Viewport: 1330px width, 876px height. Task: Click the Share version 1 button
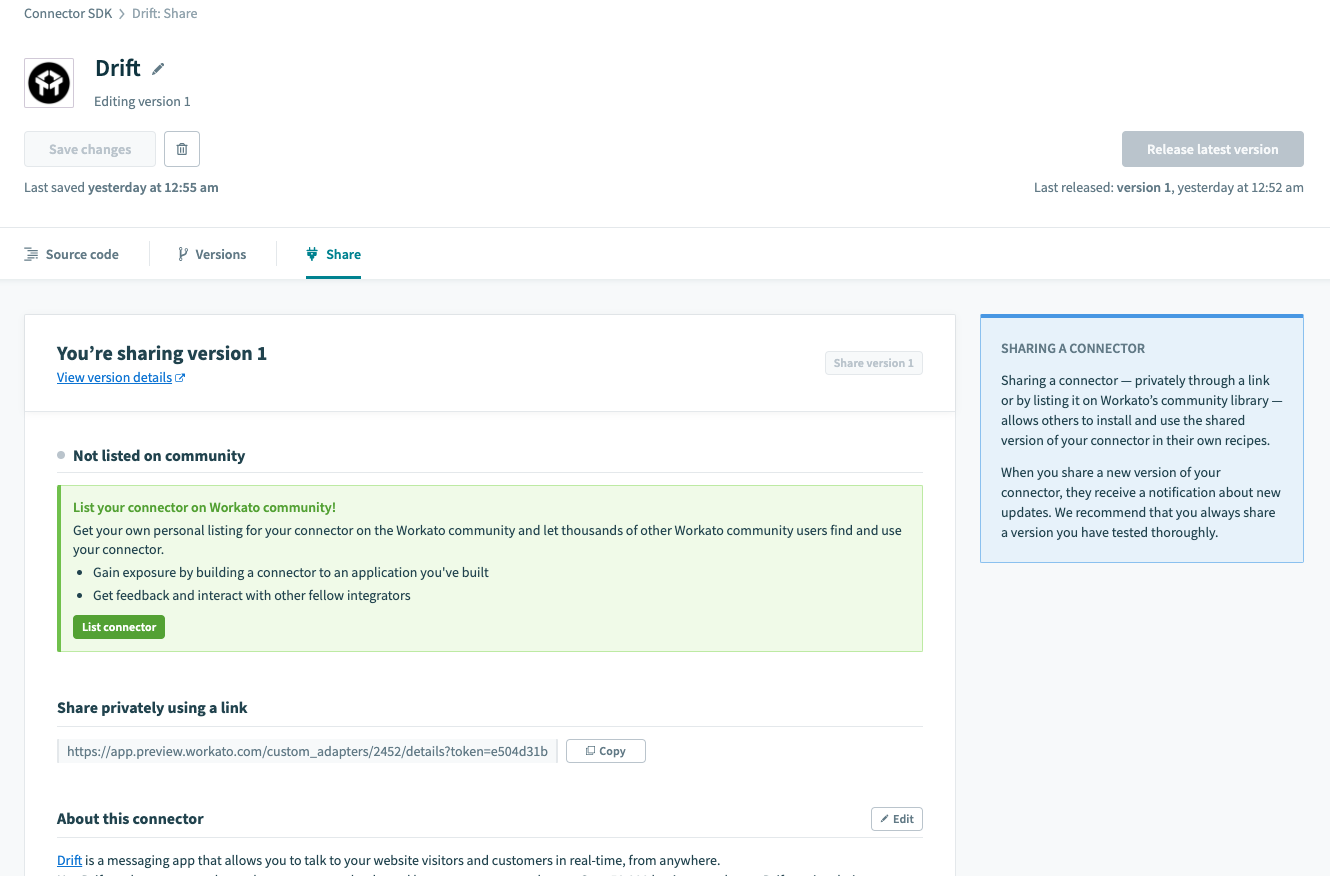873,363
